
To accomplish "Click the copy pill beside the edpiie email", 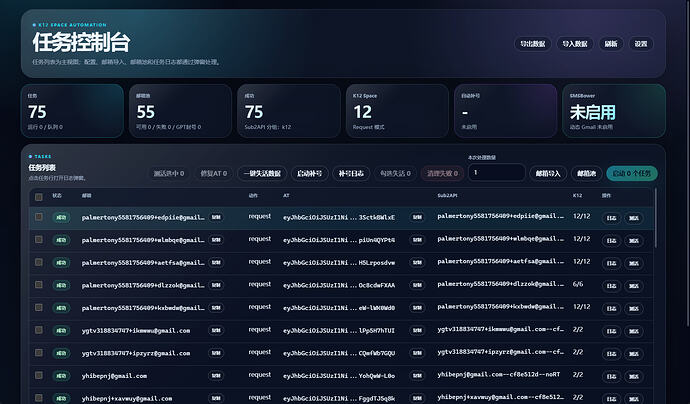I will tap(216, 217).
